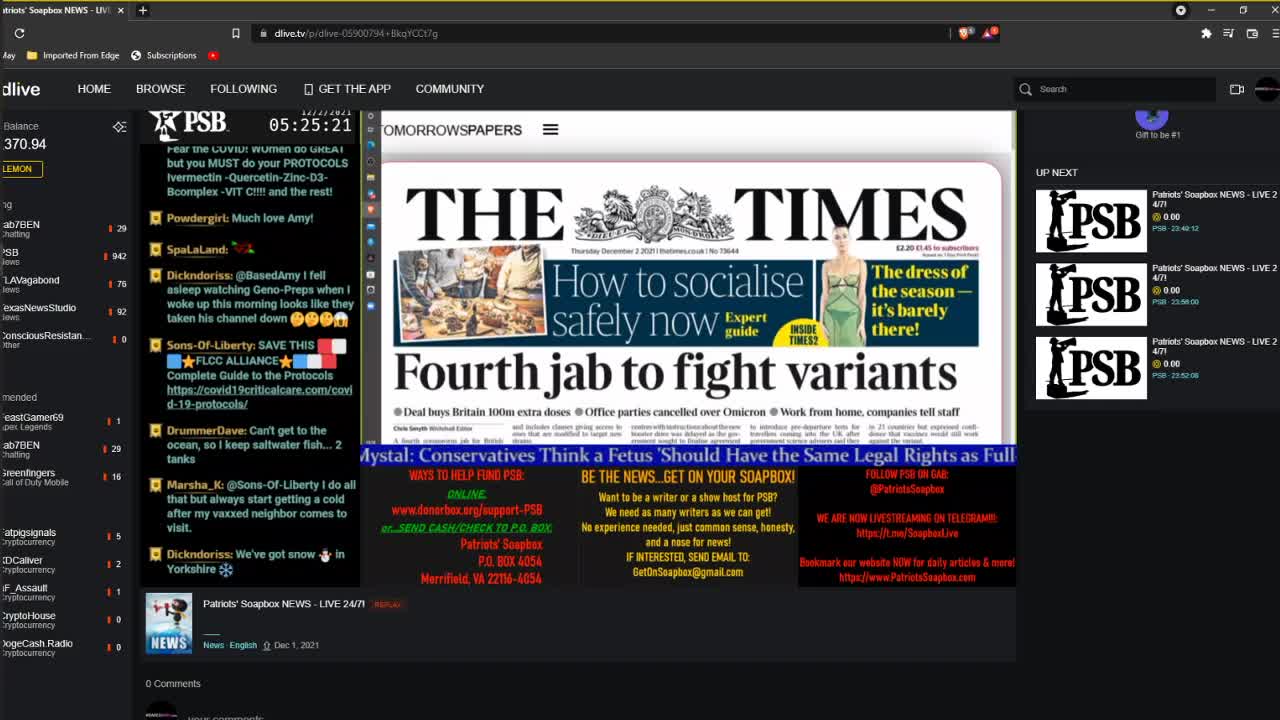The height and width of the screenshot is (720, 1280).
Task: Click the Times front page in video
Action: [690, 303]
